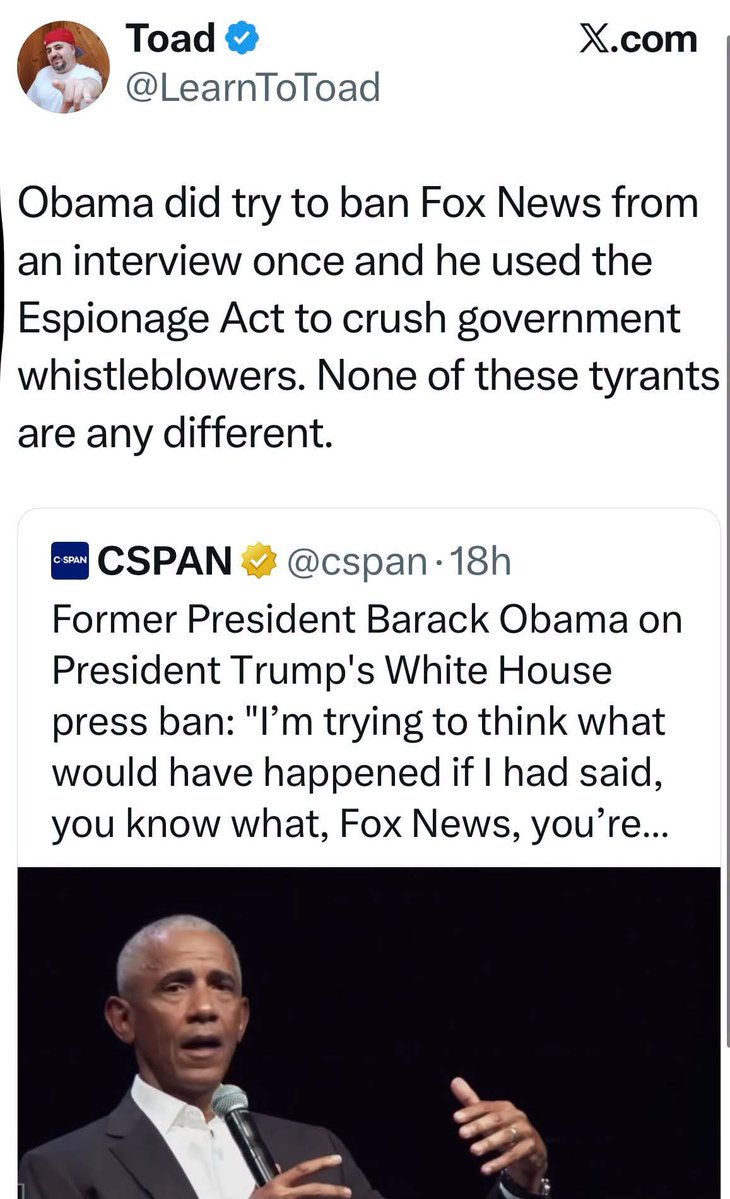This screenshot has width=730, height=1199.
Task: Click "Former President Barack Obama" in the quote
Action: pyautogui.click(x=271, y=619)
